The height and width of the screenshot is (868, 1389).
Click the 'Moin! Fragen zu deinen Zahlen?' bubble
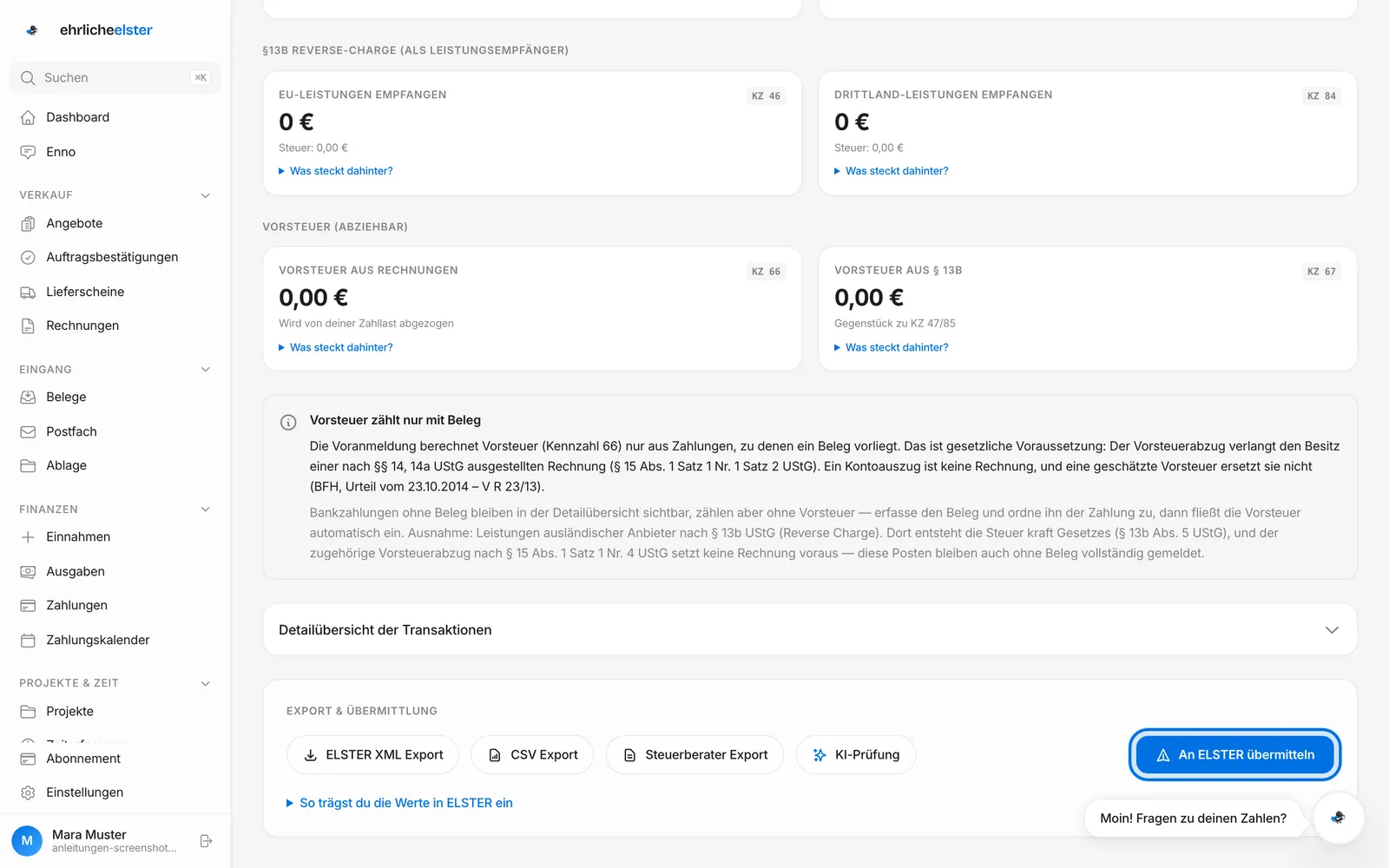[1194, 819]
